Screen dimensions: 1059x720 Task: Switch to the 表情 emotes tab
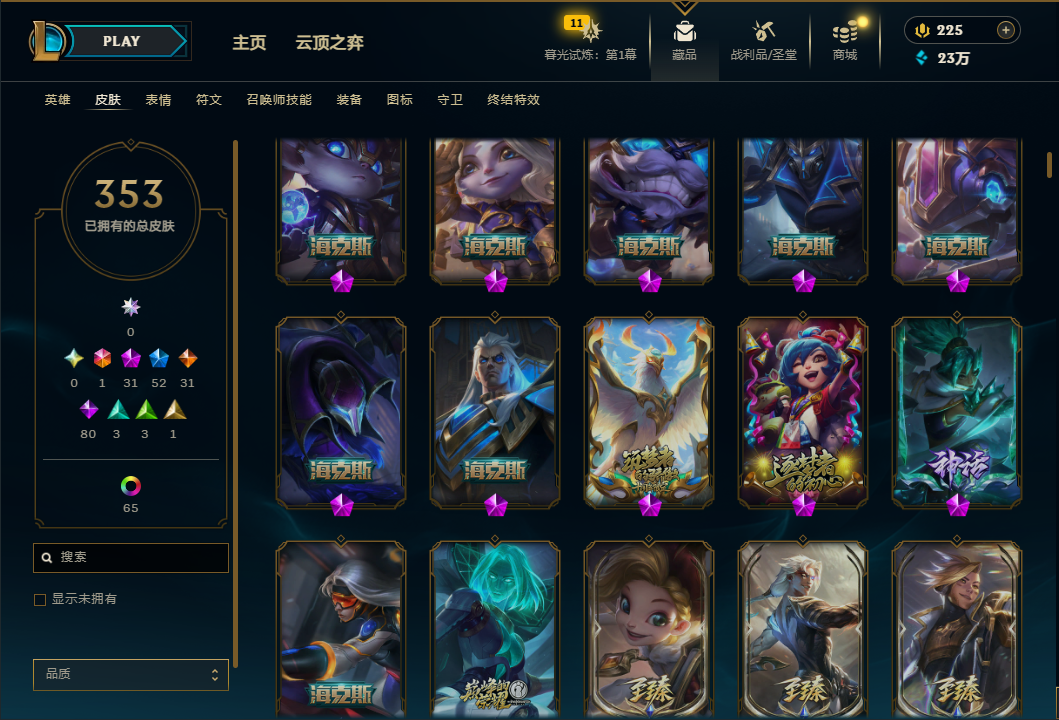pyautogui.click(x=158, y=100)
